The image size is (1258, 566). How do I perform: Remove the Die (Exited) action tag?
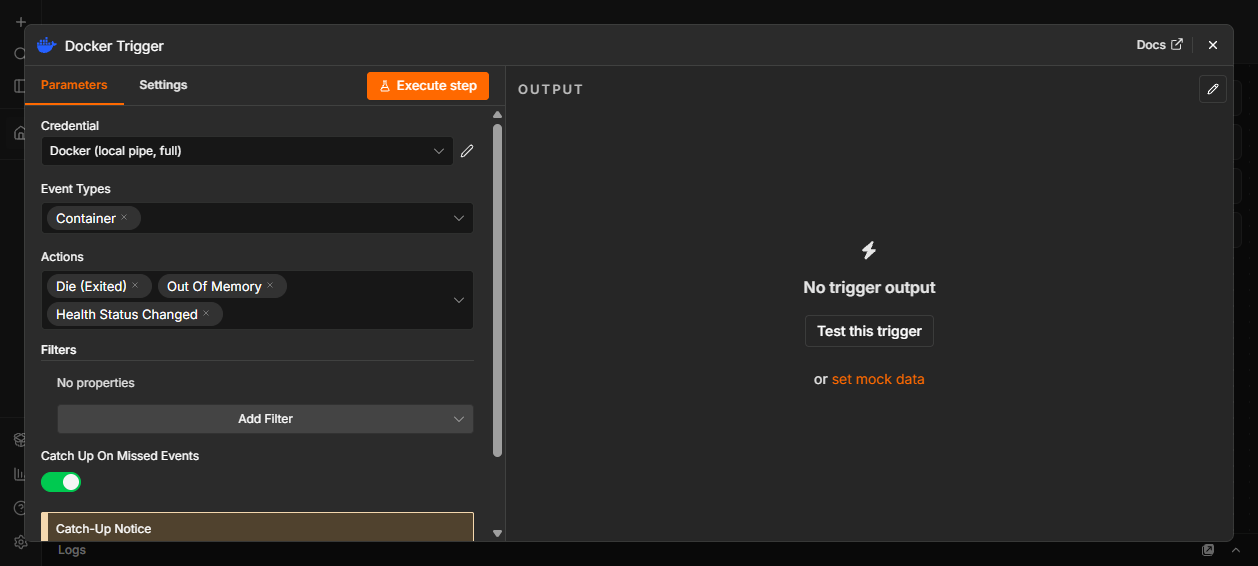135,286
